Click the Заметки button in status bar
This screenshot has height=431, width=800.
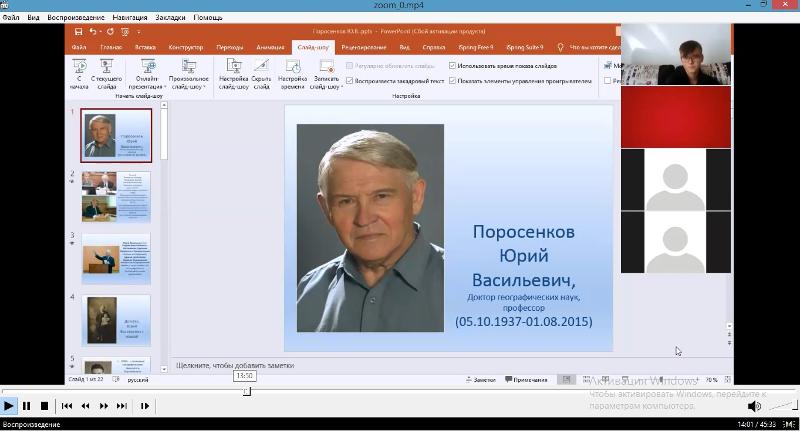pos(479,380)
